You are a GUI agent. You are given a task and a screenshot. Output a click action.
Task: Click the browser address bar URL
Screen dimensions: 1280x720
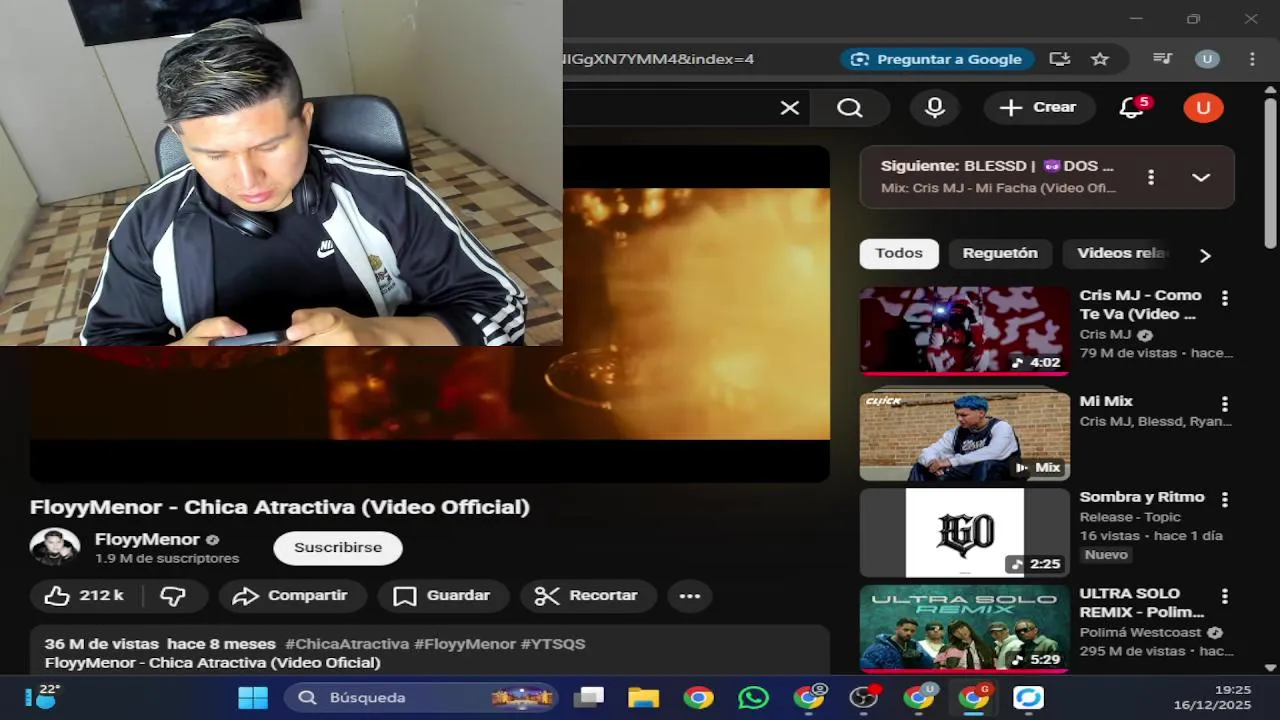660,59
